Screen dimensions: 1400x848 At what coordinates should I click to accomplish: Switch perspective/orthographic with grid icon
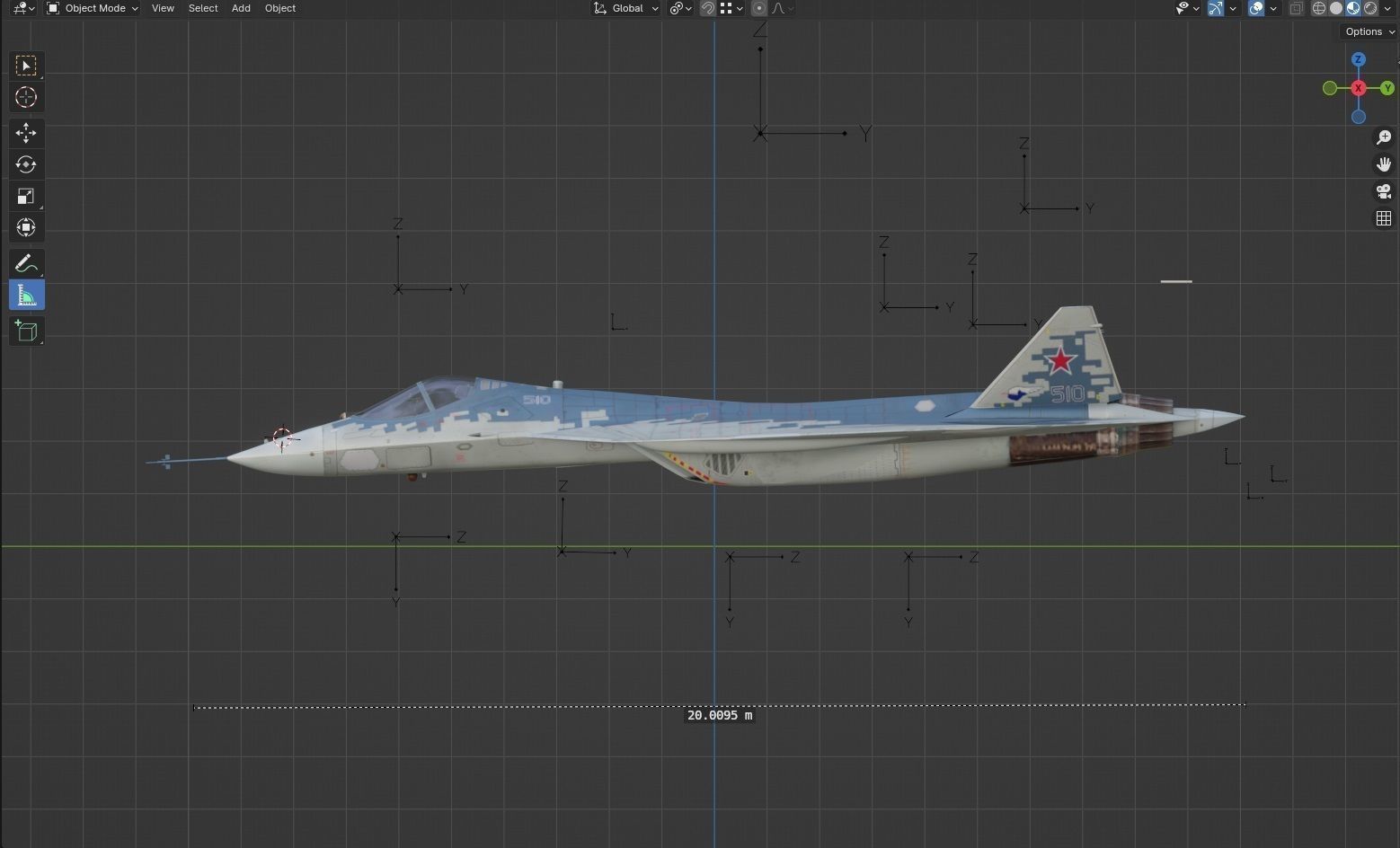tap(1384, 218)
